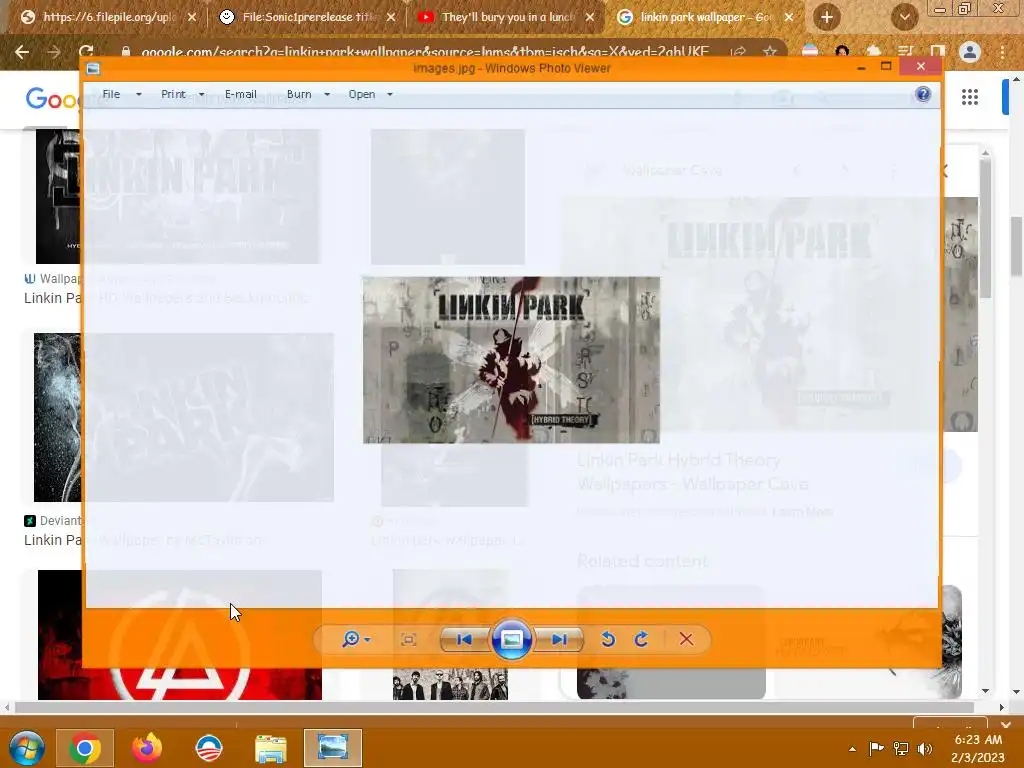1024x768 pixels.
Task: Rotate the image counterclockwise
Action: click(x=608, y=639)
